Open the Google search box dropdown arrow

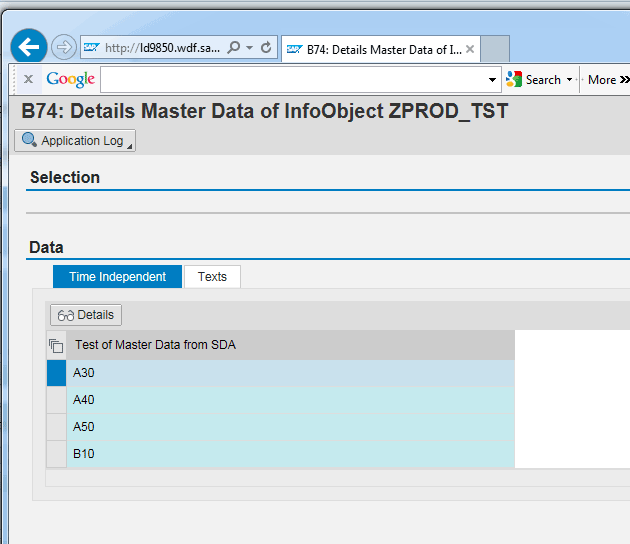[x=493, y=80]
